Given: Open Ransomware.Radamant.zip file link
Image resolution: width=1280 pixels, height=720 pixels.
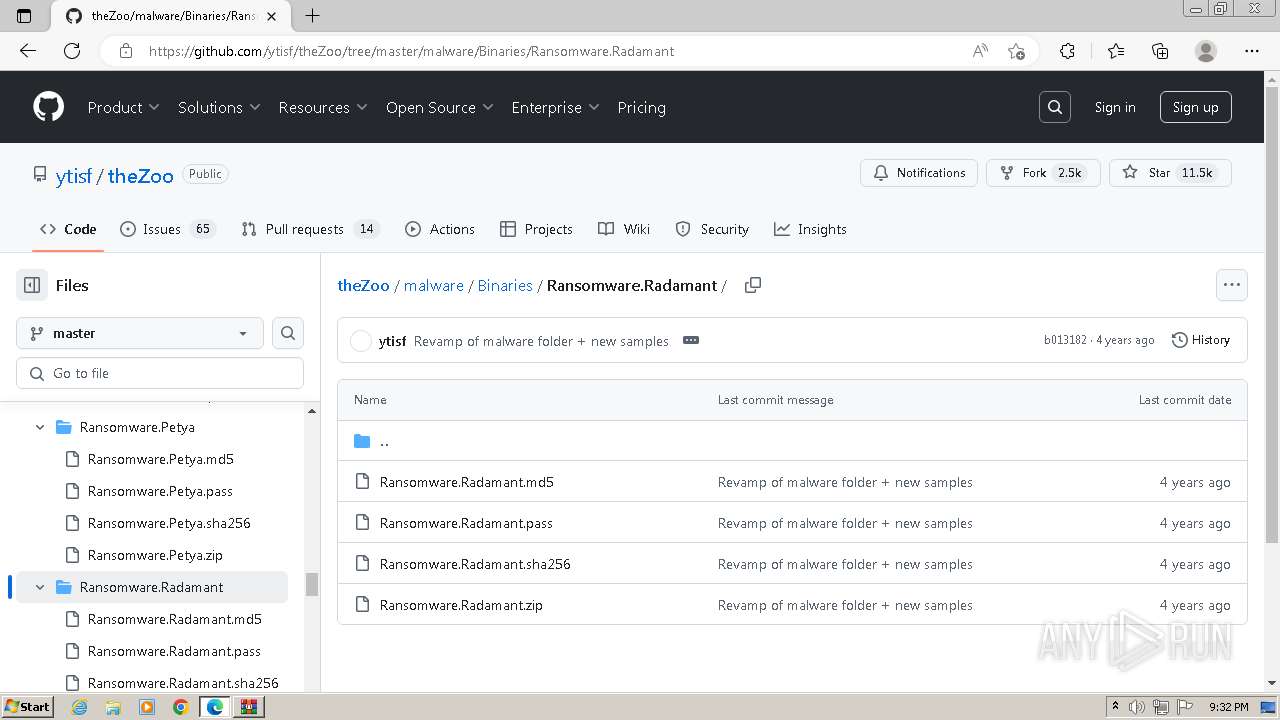Looking at the screenshot, I should tap(461, 605).
